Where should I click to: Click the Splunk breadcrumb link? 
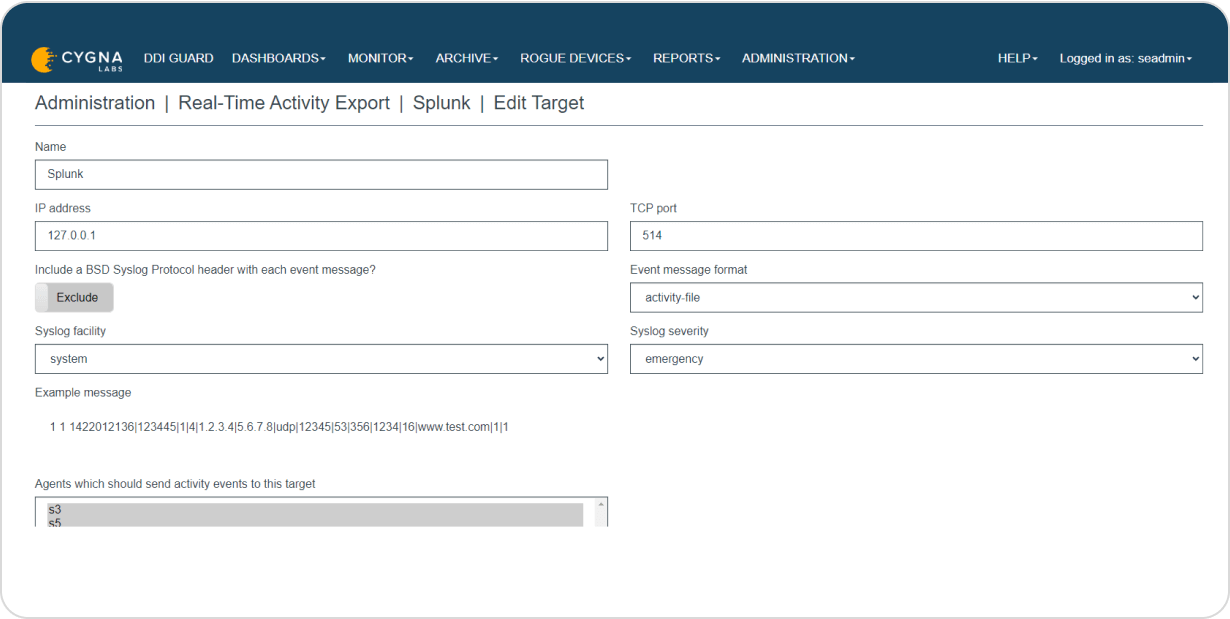(x=441, y=103)
